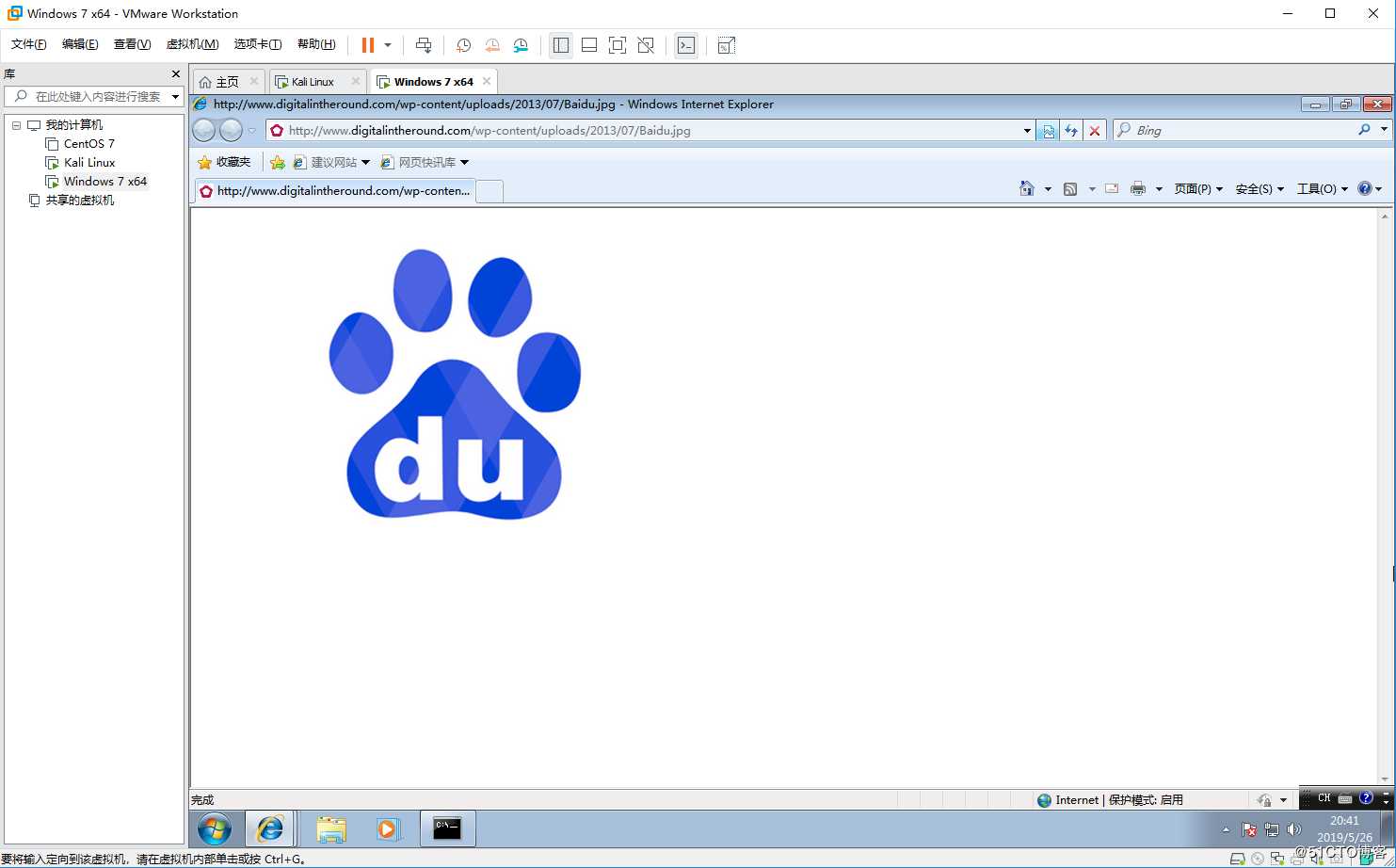The width and height of the screenshot is (1396, 868).
Task: Click the compatibility view icon
Action: coord(1048,131)
